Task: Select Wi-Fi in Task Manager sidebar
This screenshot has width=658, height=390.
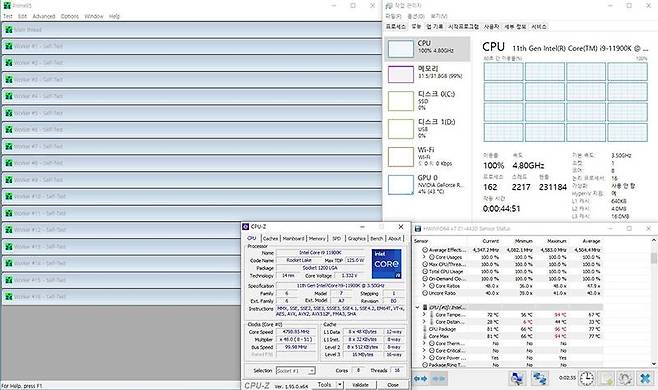Action: pos(427,157)
